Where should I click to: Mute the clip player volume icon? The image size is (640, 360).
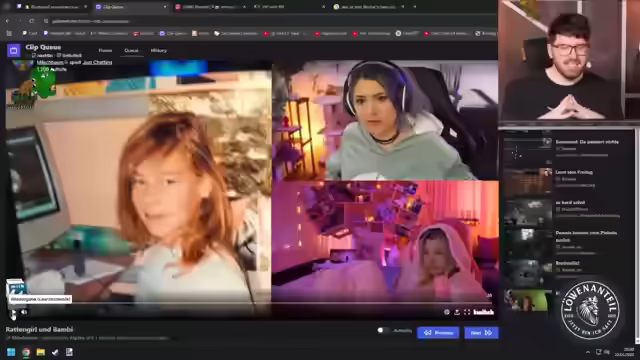click(24, 312)
